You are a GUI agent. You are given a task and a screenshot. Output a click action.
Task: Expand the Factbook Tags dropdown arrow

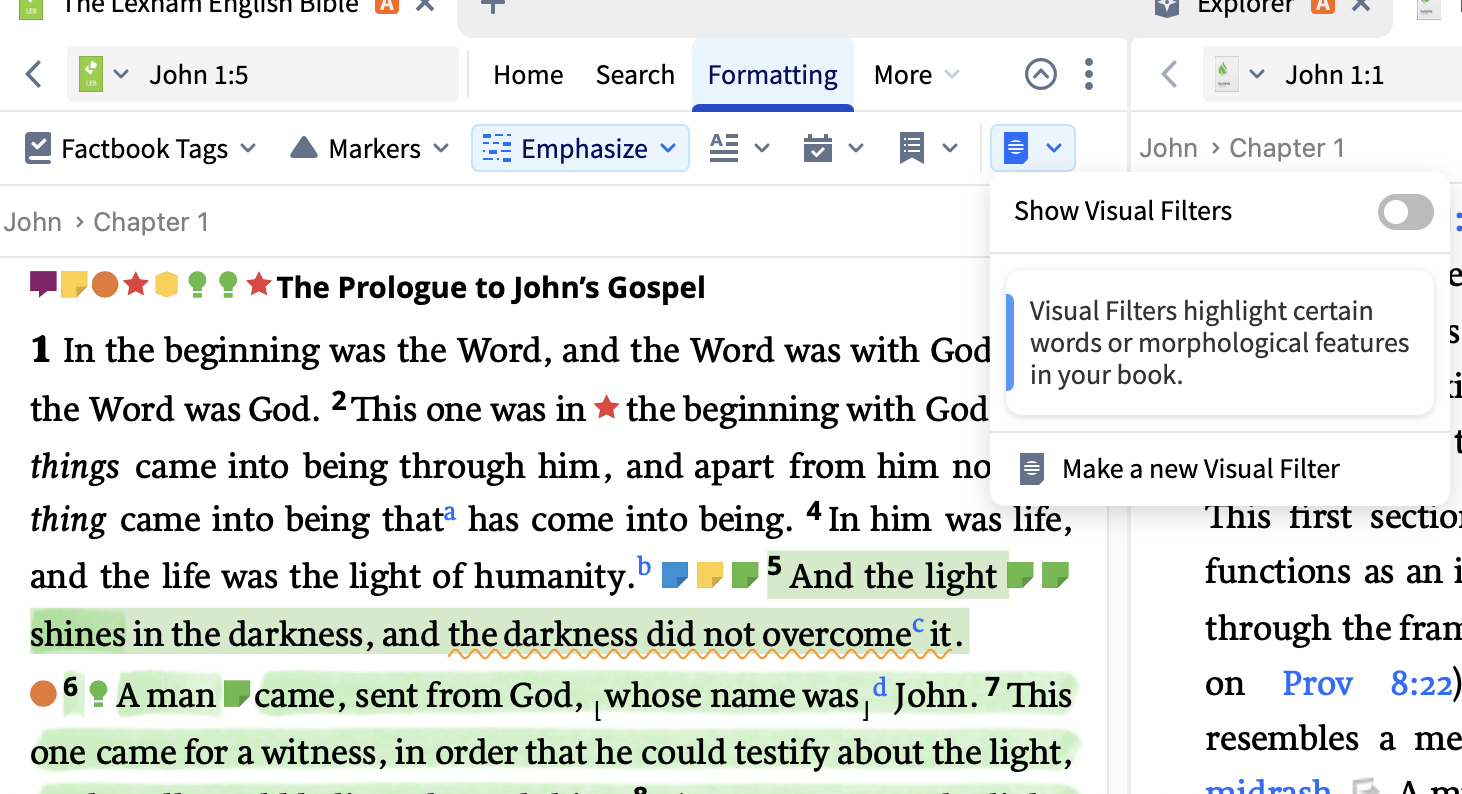(248, 149)
